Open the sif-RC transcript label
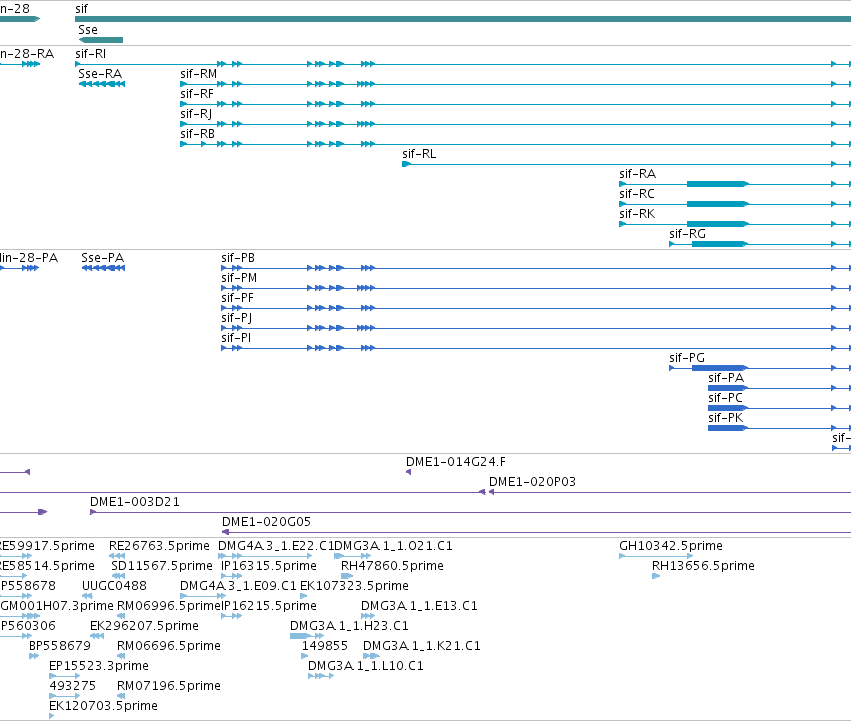851x721 pixels. pyautogui.click(x=637, y=194)
